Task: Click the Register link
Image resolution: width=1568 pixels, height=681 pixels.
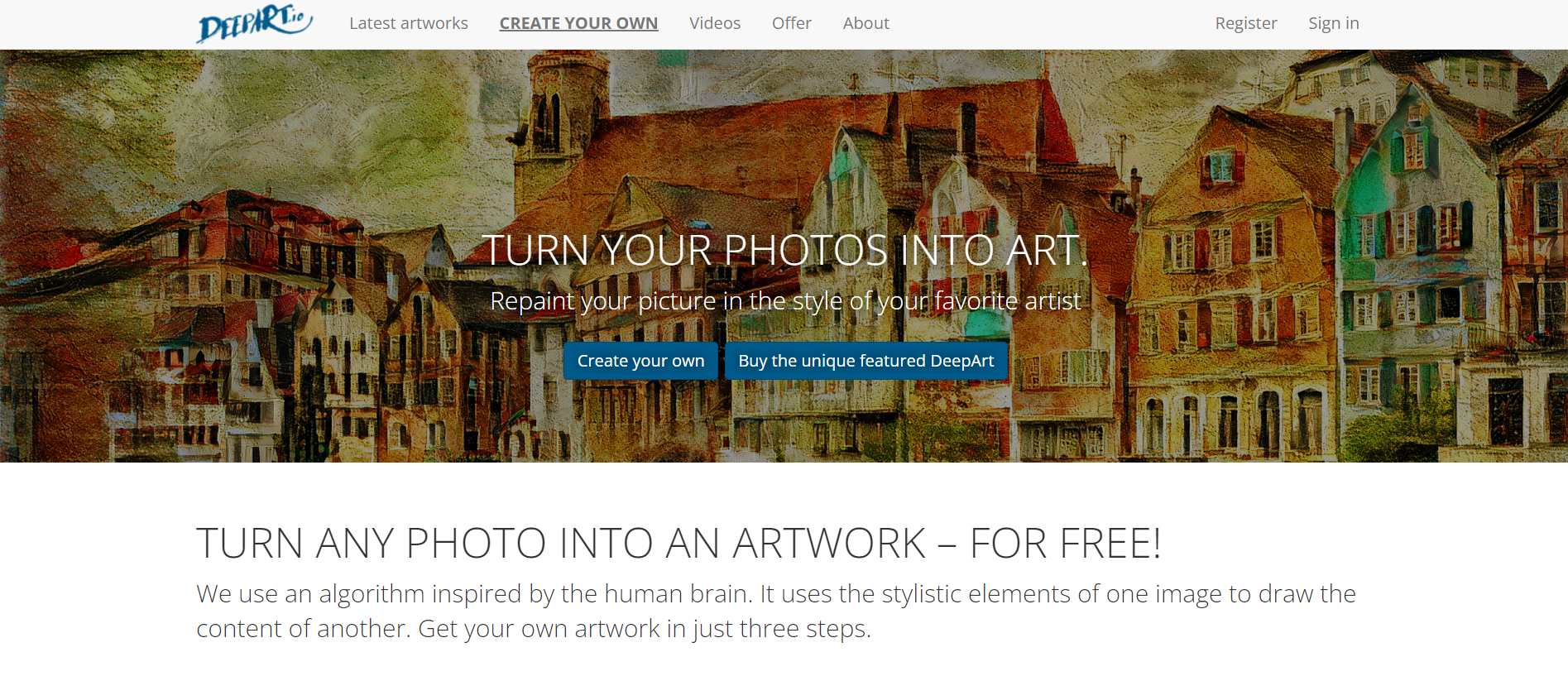Action: point(1246,23)
